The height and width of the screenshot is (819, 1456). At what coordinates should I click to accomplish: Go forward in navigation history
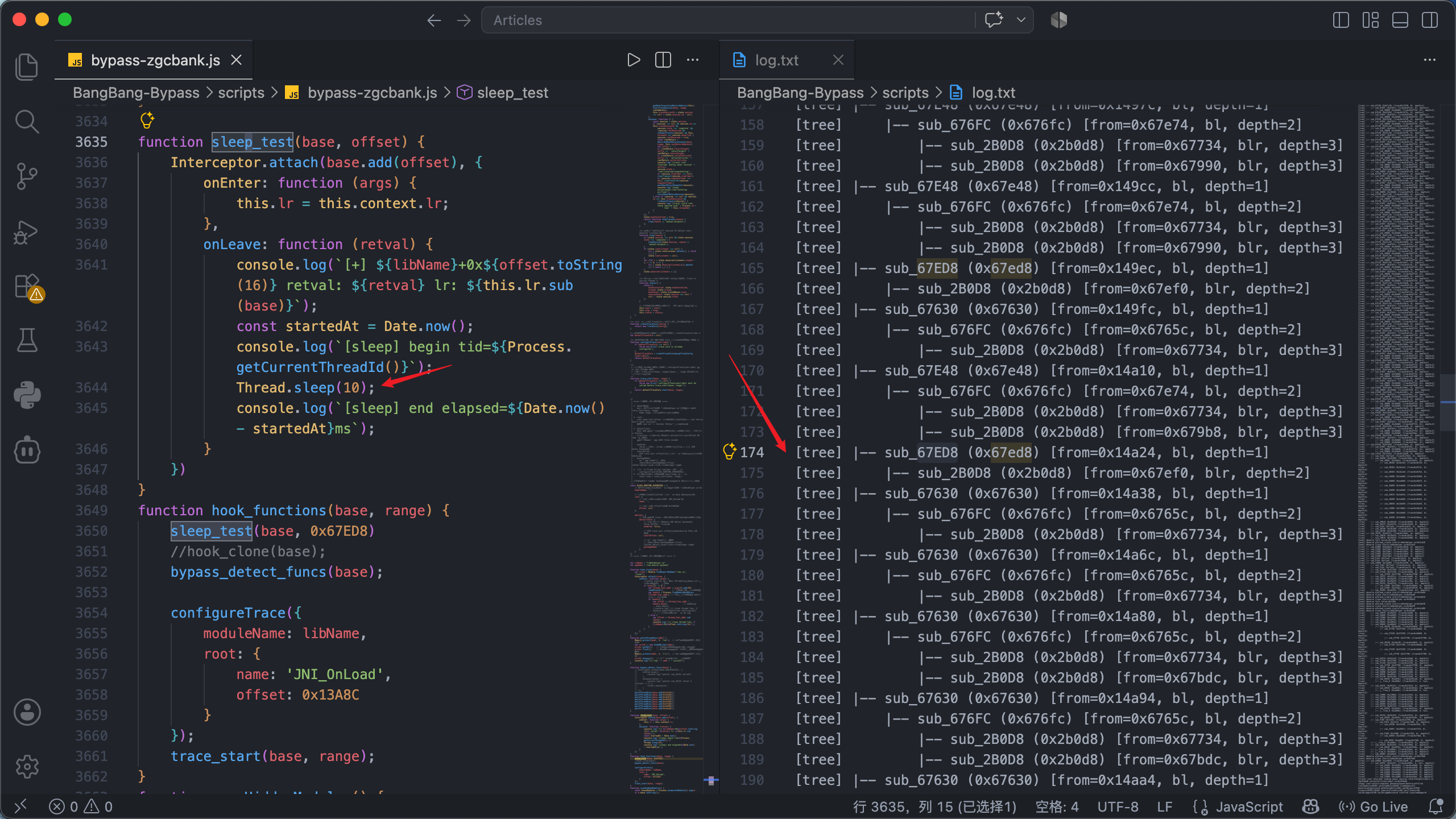pyautogui.click(x=464, y=20)
